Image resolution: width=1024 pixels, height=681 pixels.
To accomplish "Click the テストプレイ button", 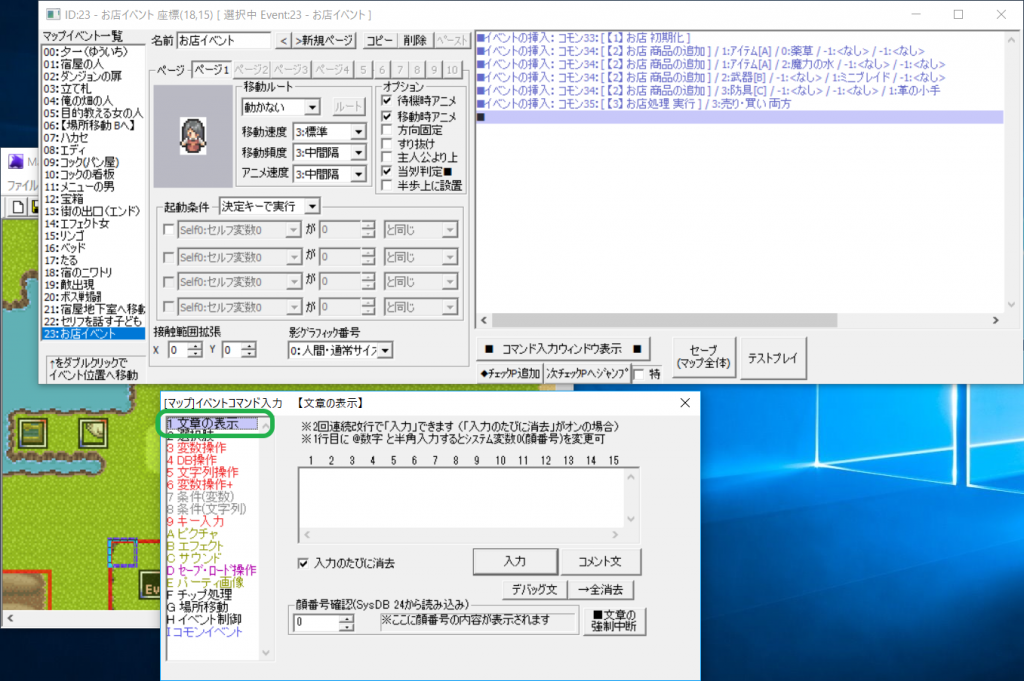I will [x=775, y=358].
